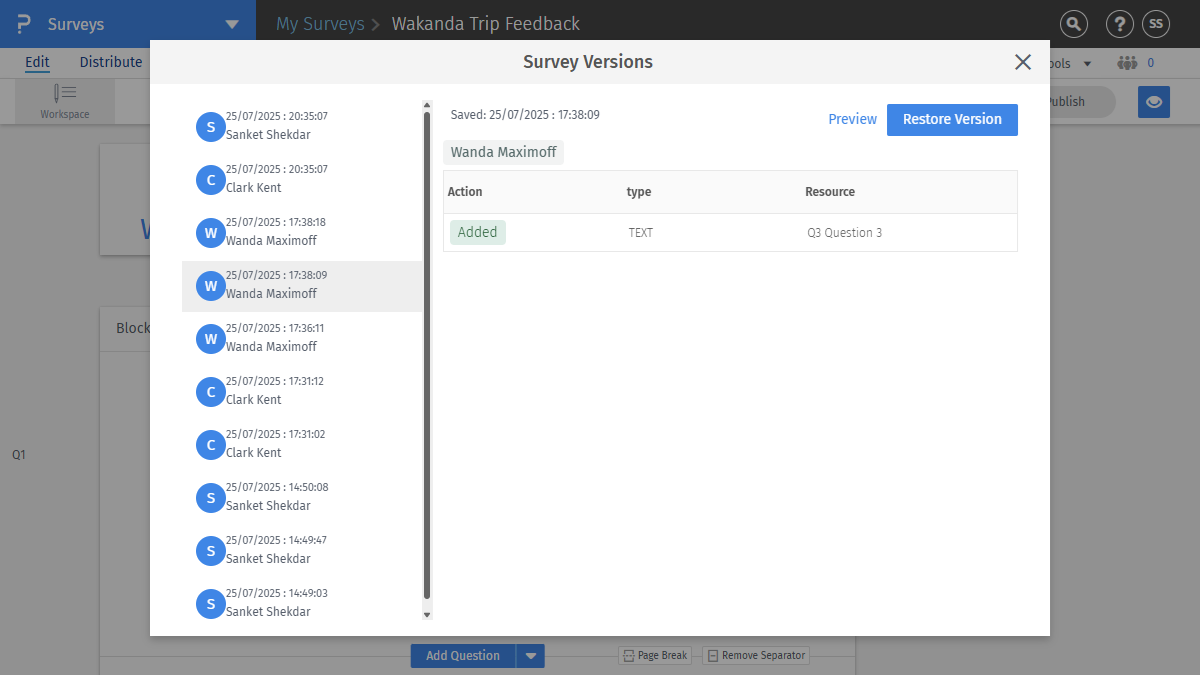
Task: Click the Remove Separator button
Action: click(756, 656)
